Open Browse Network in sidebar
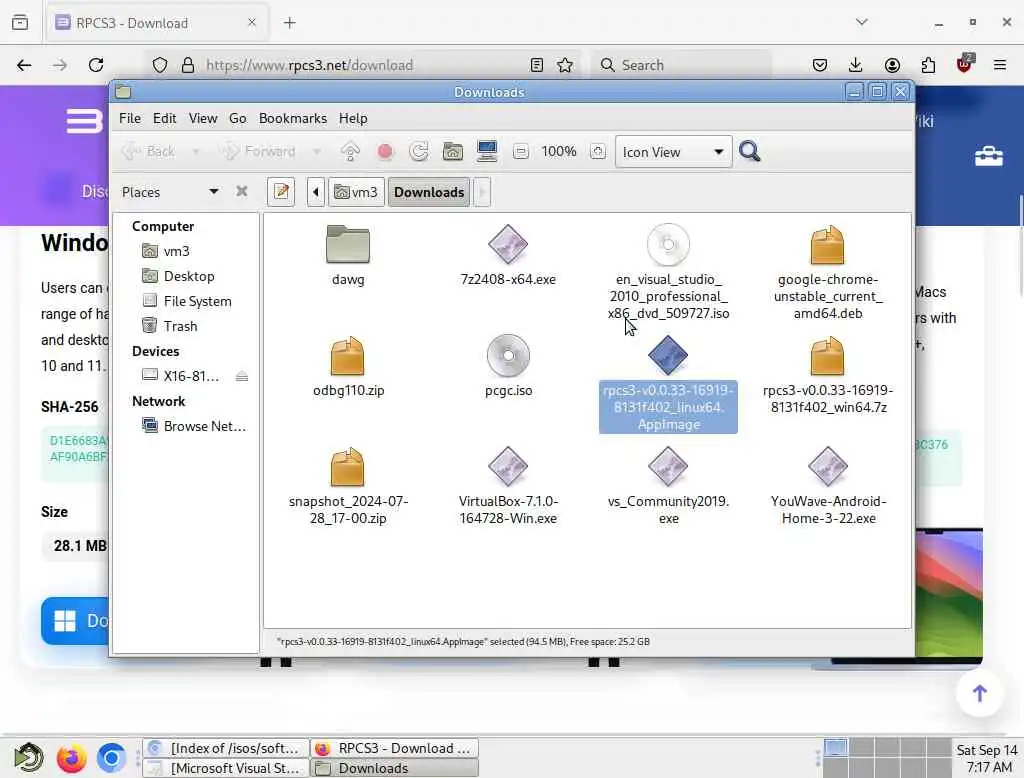The width and height of the screenshot is (1024, 778). click(204, 426)
